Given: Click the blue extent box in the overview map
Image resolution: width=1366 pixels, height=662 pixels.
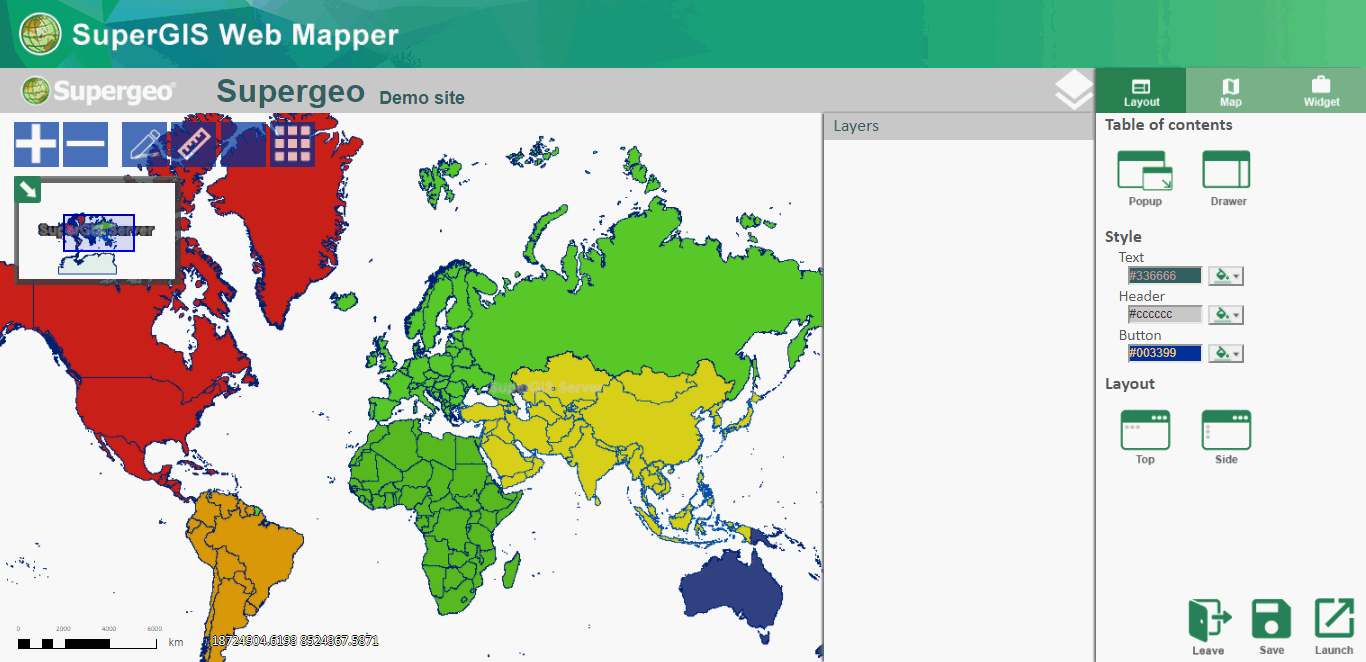Looking at the screenshot, I should click(x=98, y=233).
